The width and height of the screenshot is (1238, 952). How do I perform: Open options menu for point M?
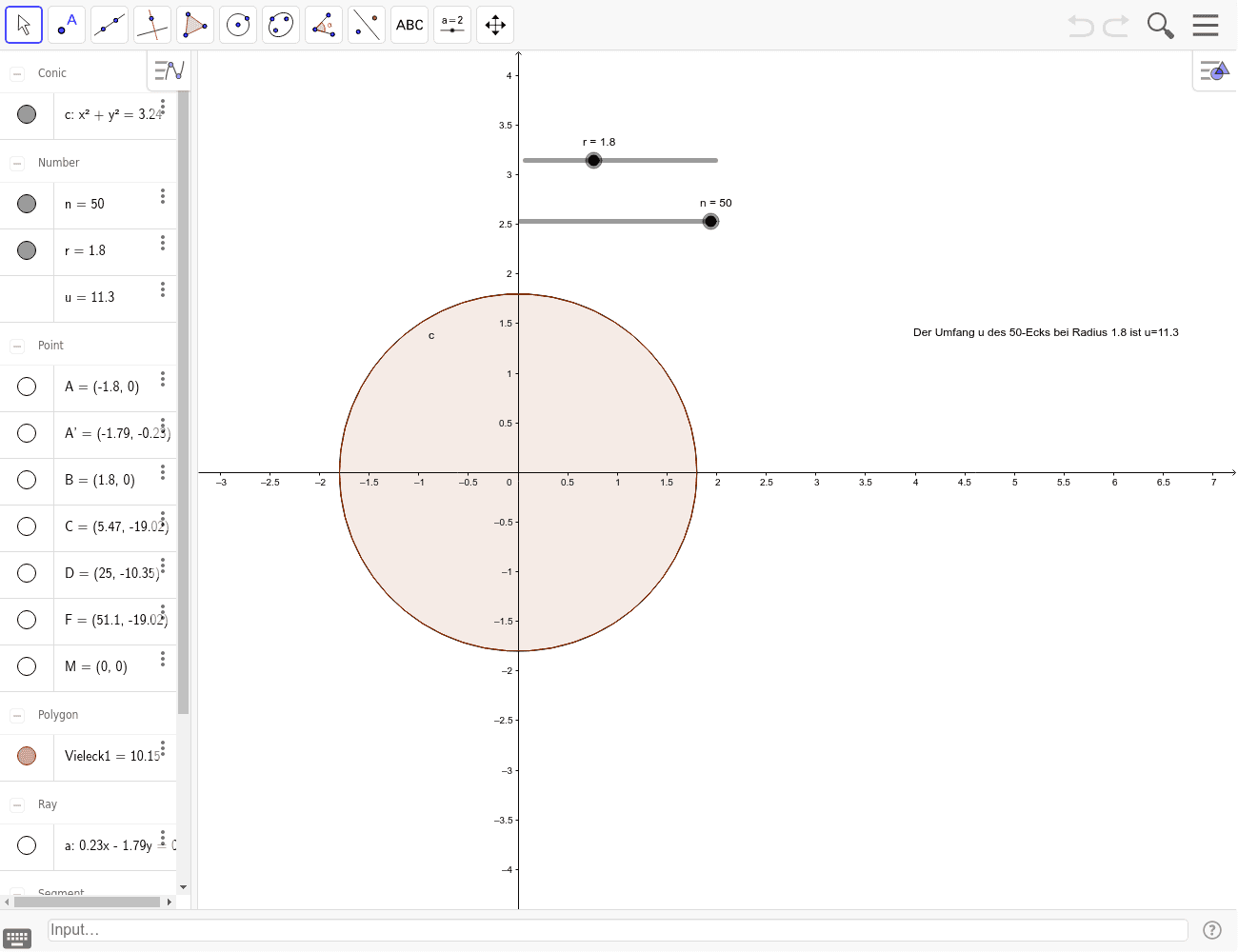[163, 658]
